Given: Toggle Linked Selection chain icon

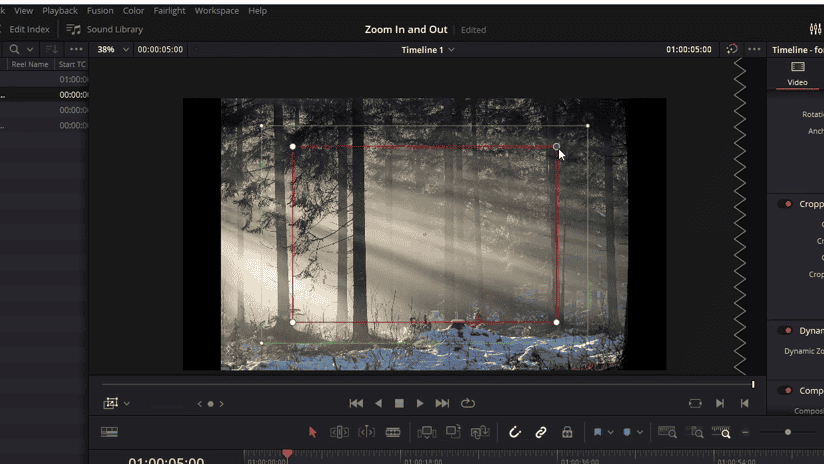Looking at the screenshot, I should (541, 432).
